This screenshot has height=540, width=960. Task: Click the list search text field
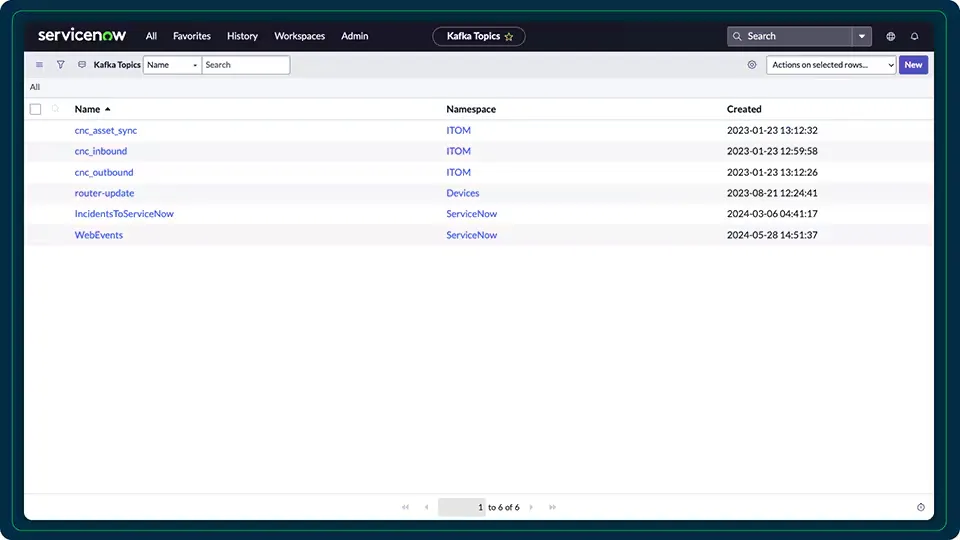pos(246,65)
